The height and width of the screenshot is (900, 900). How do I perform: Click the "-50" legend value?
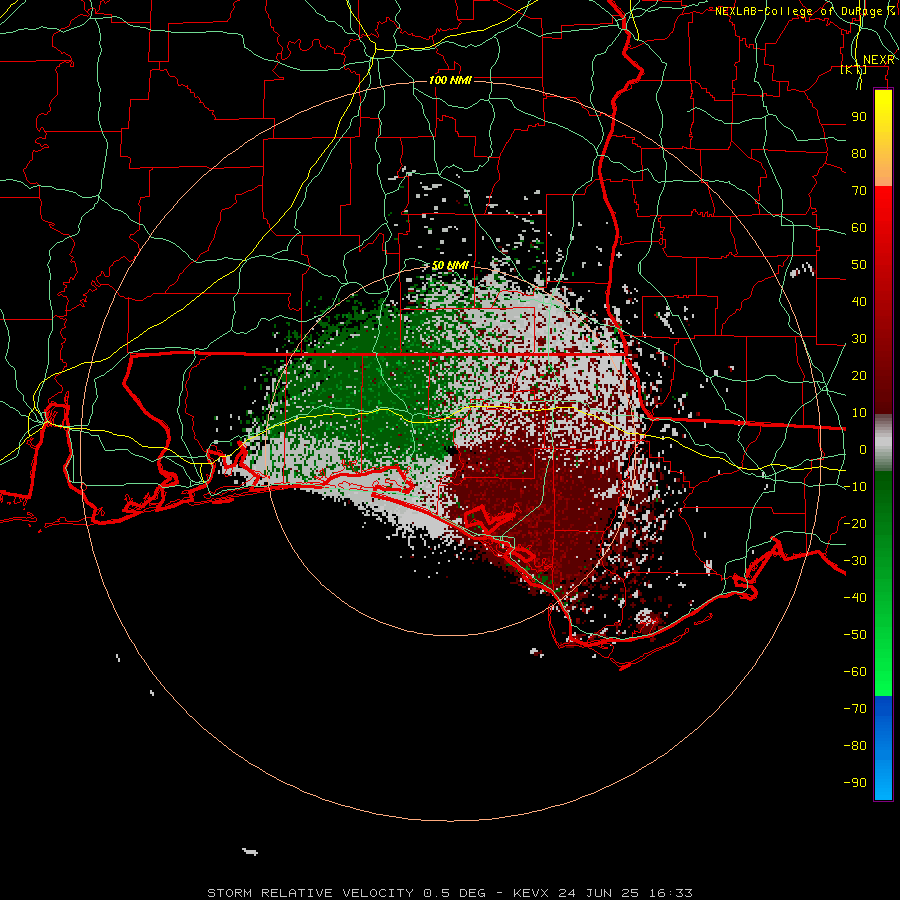pyautogui.click(x=855, y=634)
